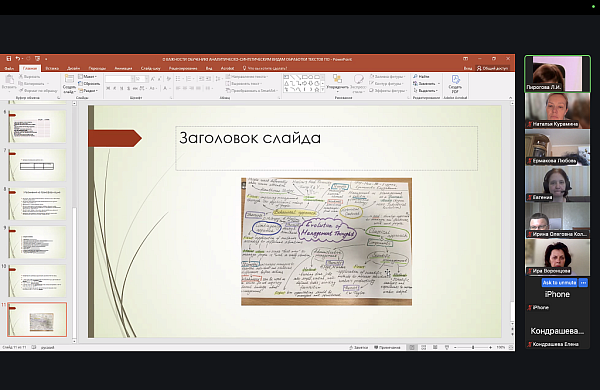Click the zoom slider handle in status bar

click(473, 348)
